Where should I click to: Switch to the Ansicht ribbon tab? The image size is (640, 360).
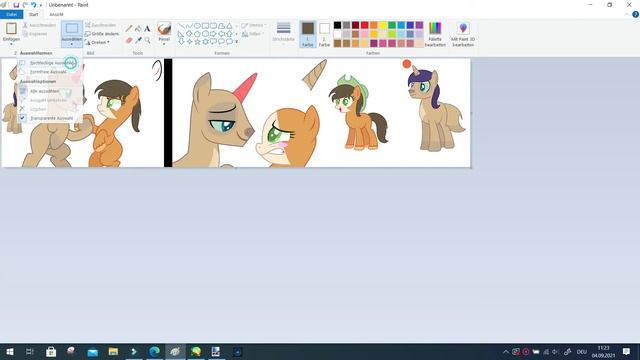tap(56, 14)
